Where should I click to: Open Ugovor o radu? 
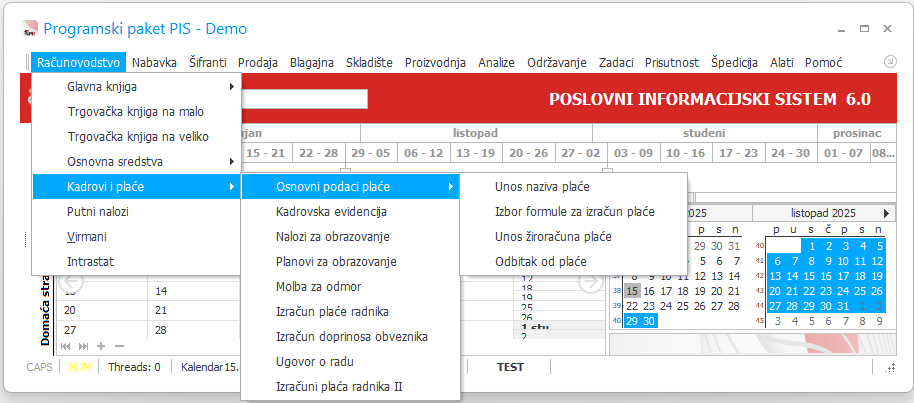coord(350,362)
